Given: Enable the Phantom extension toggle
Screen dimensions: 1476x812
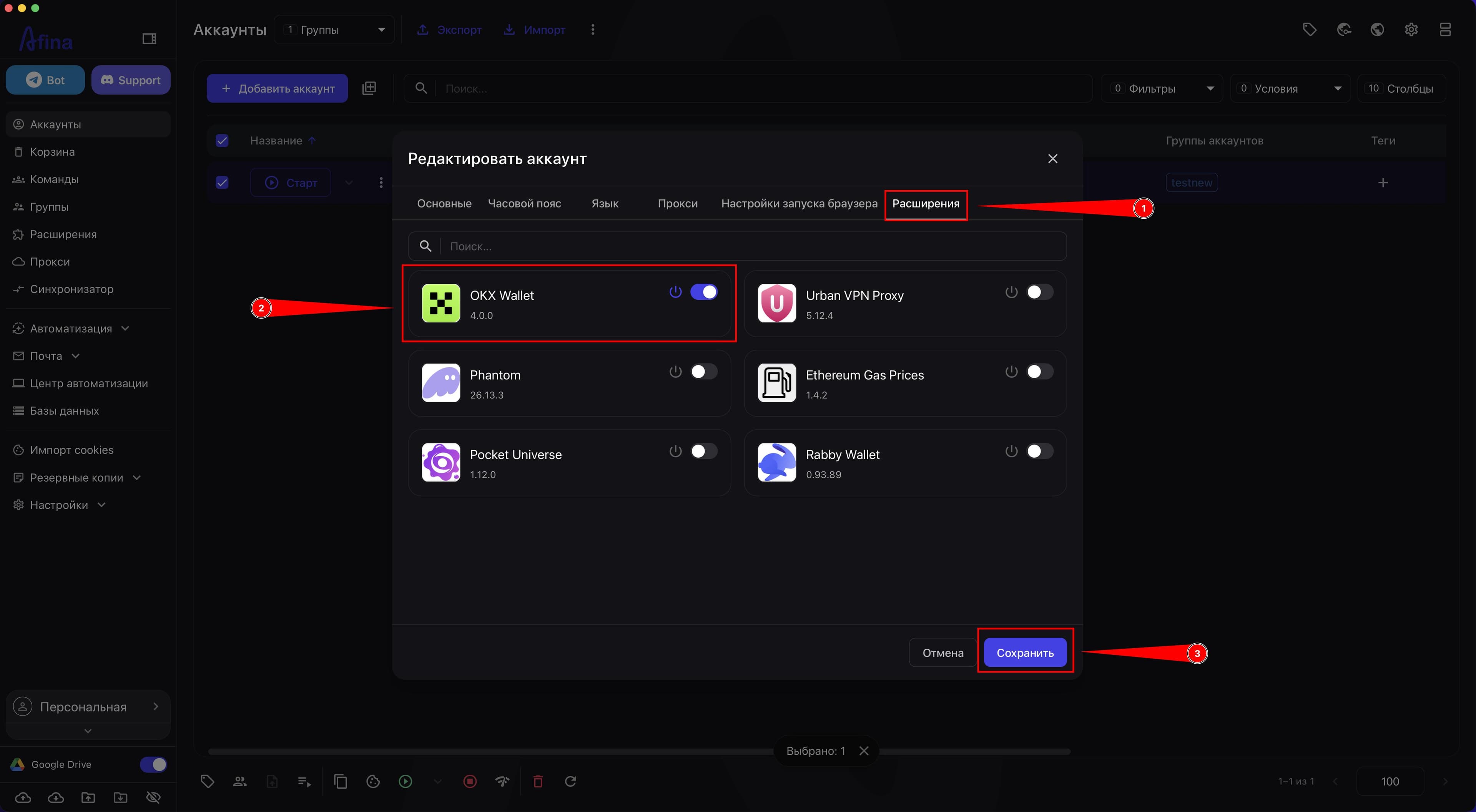Looking at the screenshot, I should [704, 372].
